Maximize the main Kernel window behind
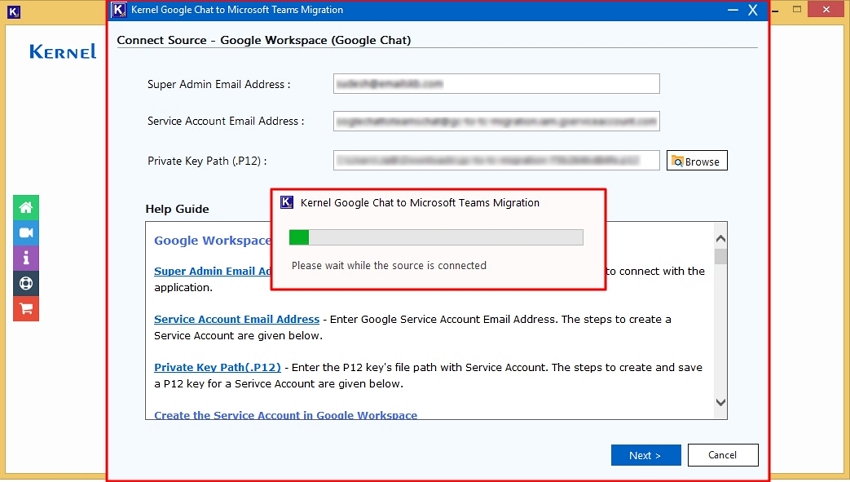Screen dimensions: 850x482 [x=797, y=9]
